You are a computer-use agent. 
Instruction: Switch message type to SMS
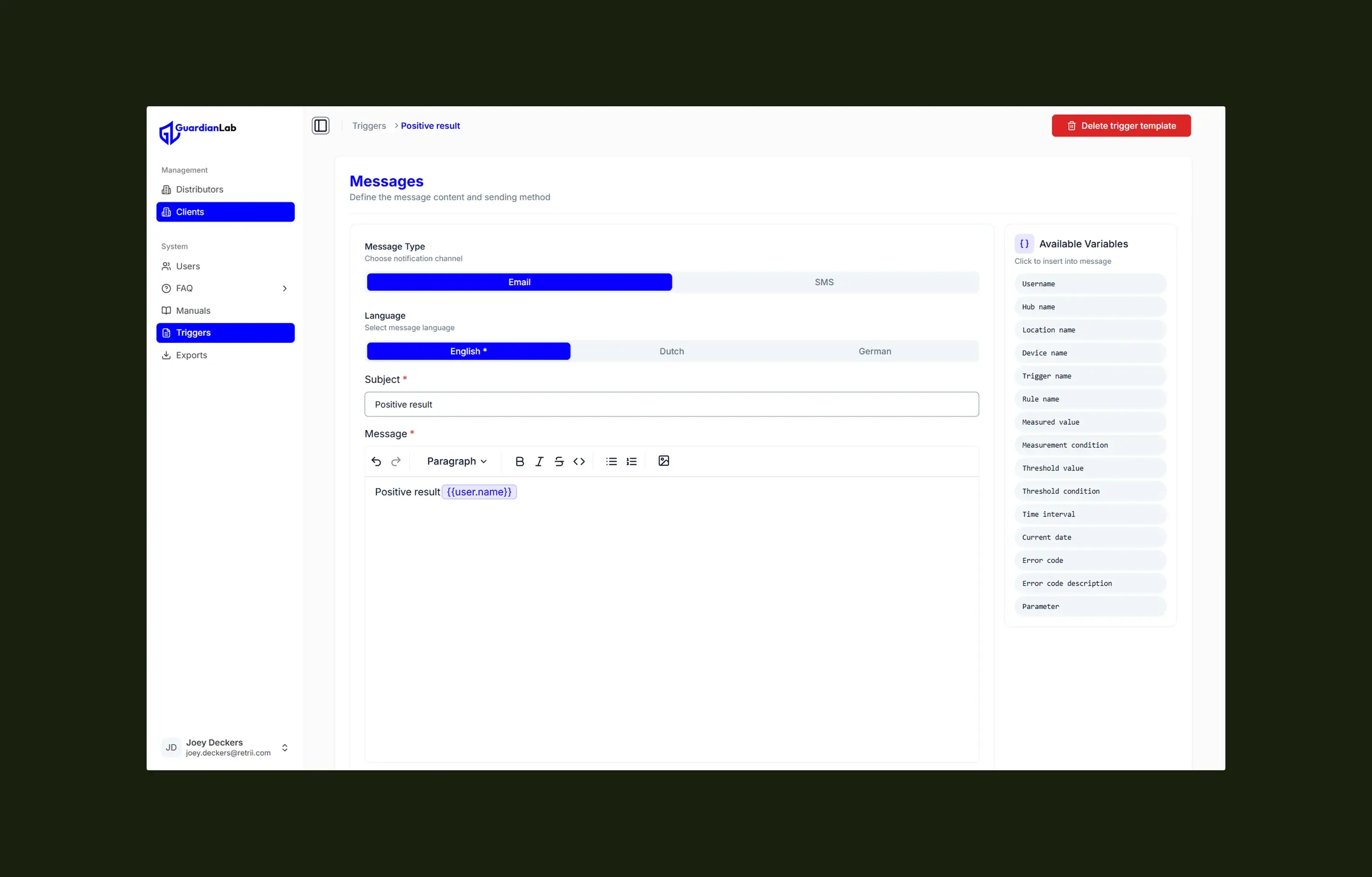pyautogui.click(x=824, y=282)
